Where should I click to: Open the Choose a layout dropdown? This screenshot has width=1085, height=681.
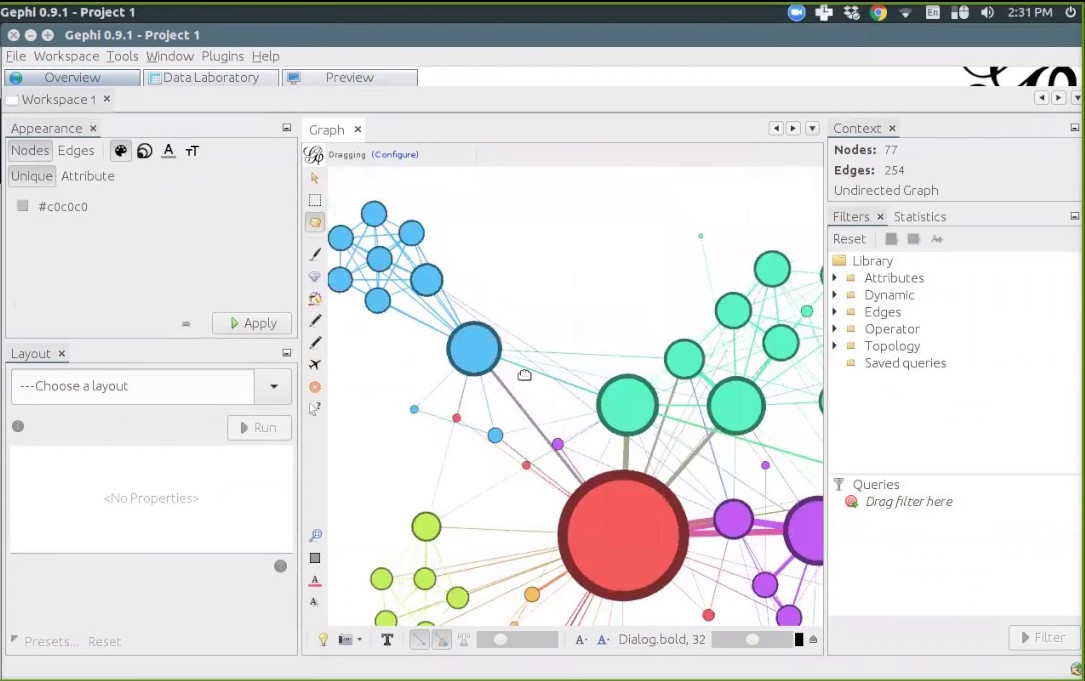151,386
